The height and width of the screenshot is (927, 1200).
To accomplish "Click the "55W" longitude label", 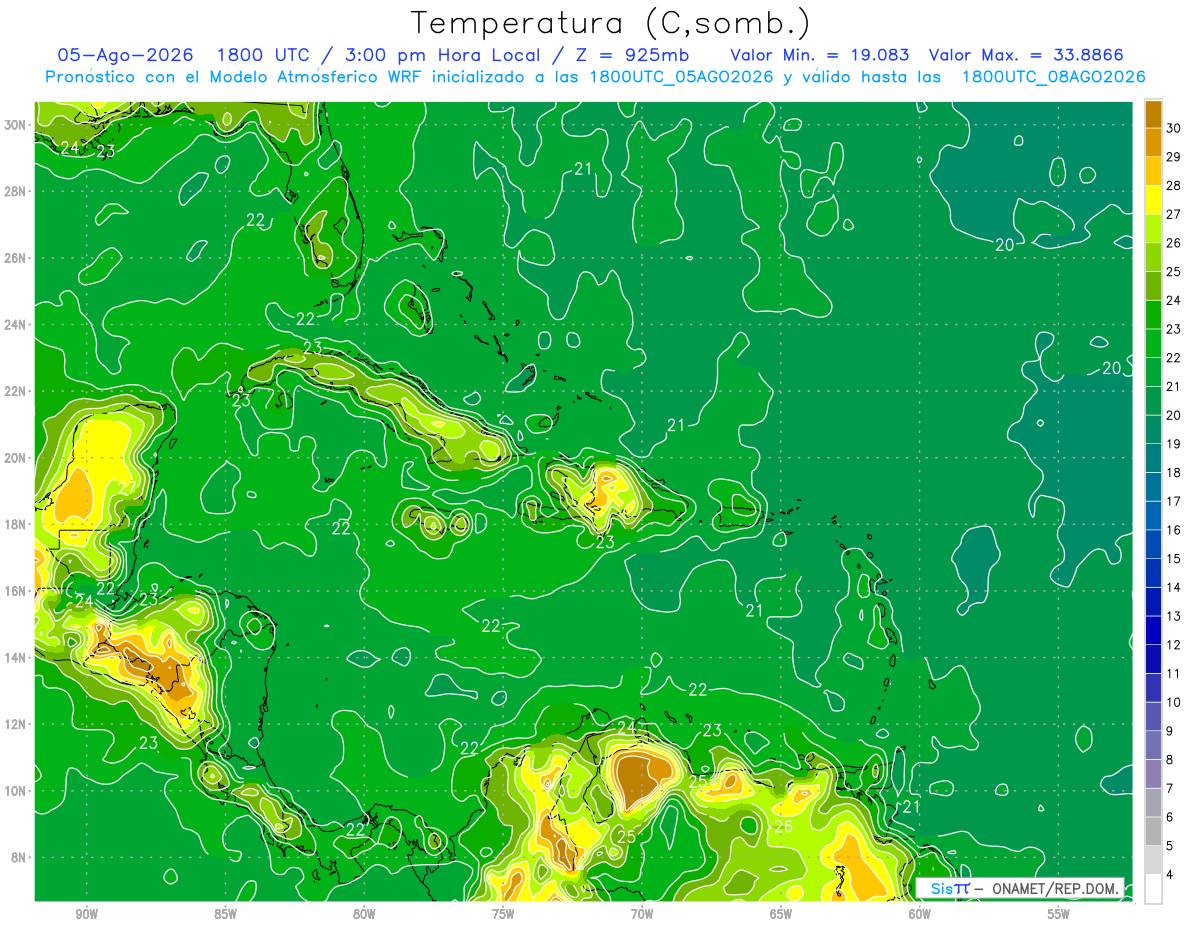I will [x=1059, y=913].
